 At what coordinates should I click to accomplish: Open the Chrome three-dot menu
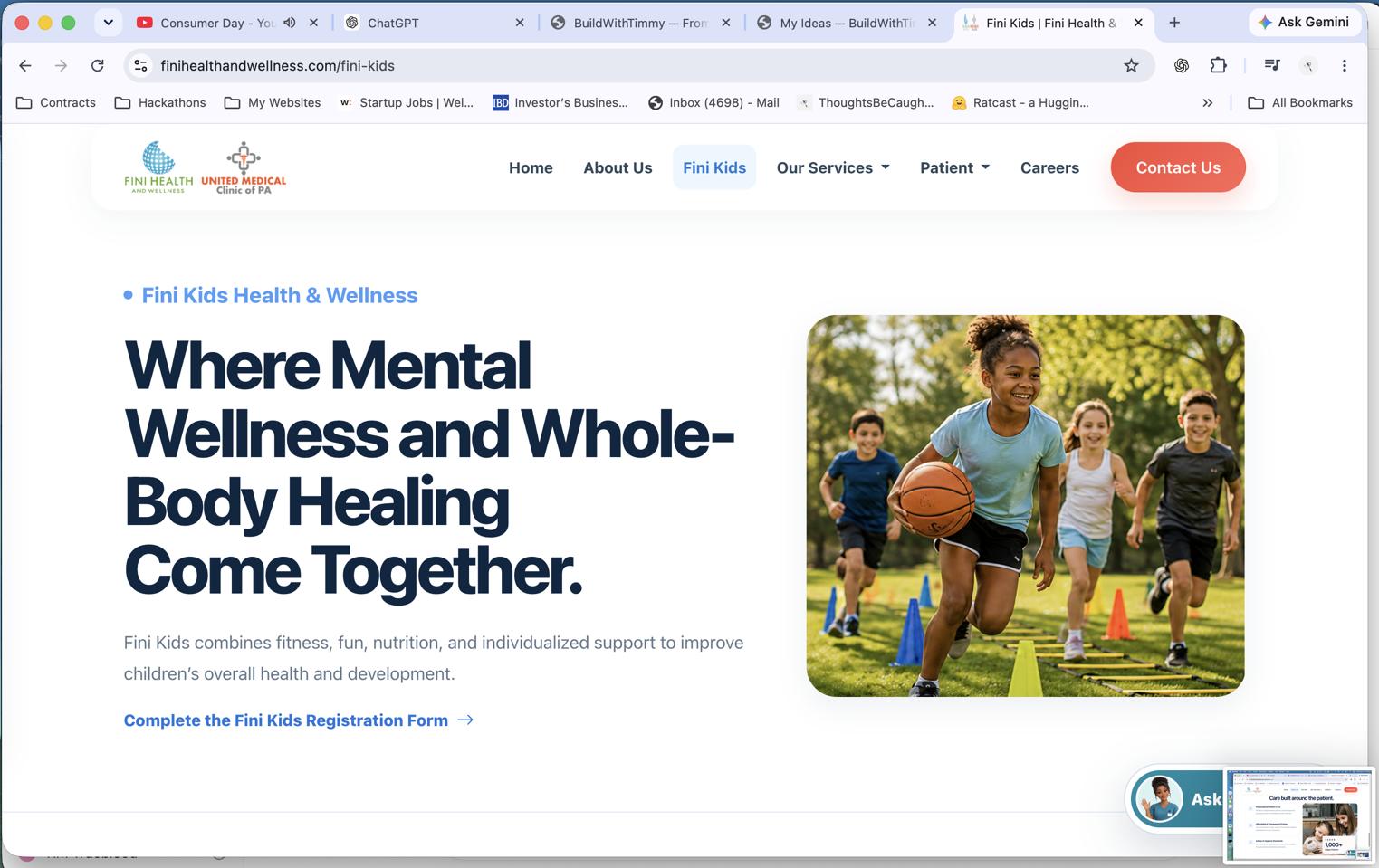point(1345,65)
